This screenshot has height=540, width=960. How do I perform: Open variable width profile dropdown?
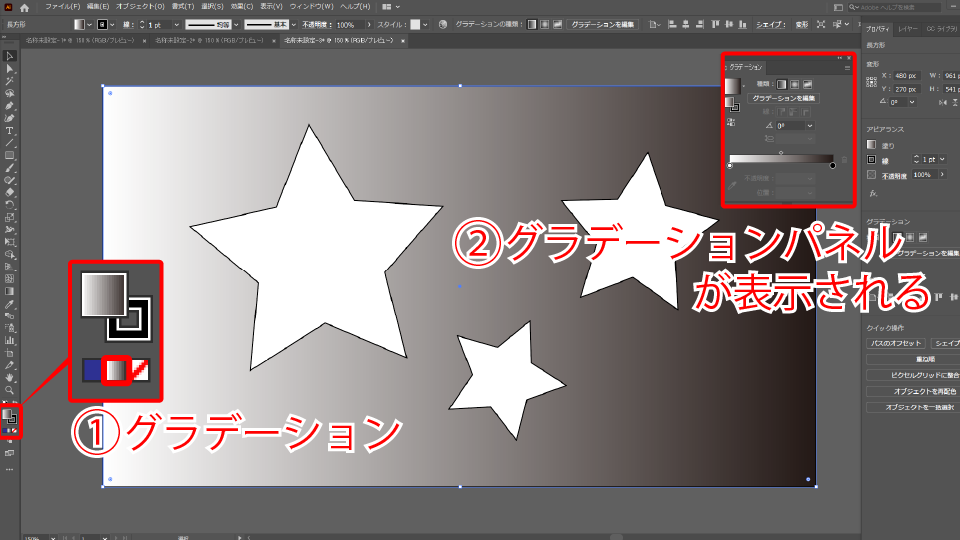pos(236,24)
